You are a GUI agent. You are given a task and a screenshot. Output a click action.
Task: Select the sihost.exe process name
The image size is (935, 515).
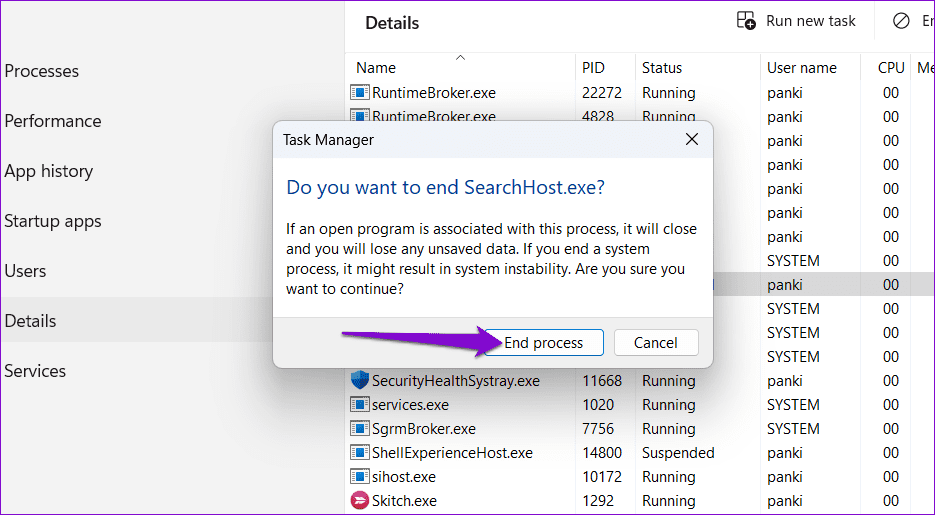404,476
